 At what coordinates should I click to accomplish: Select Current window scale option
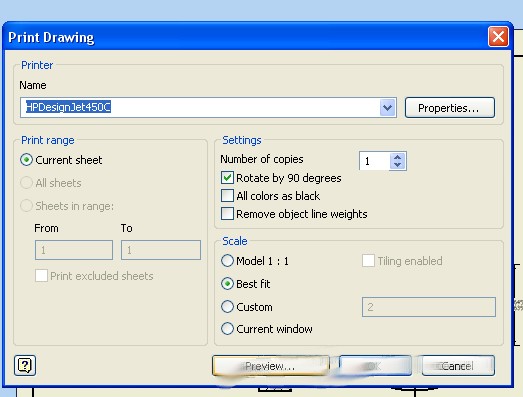pyautogui.click(x=227, y=329)
